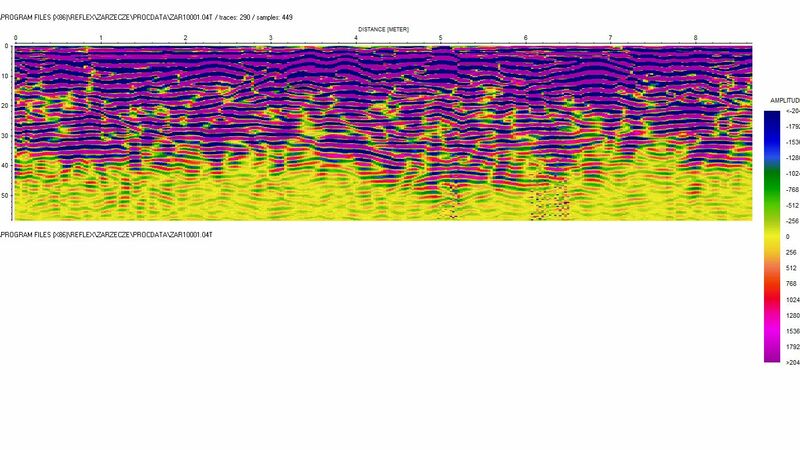Click the green band of amplitude color scale
Viewport: 800px width, 450px height.
pyautogui.click(x=772, y=185)
